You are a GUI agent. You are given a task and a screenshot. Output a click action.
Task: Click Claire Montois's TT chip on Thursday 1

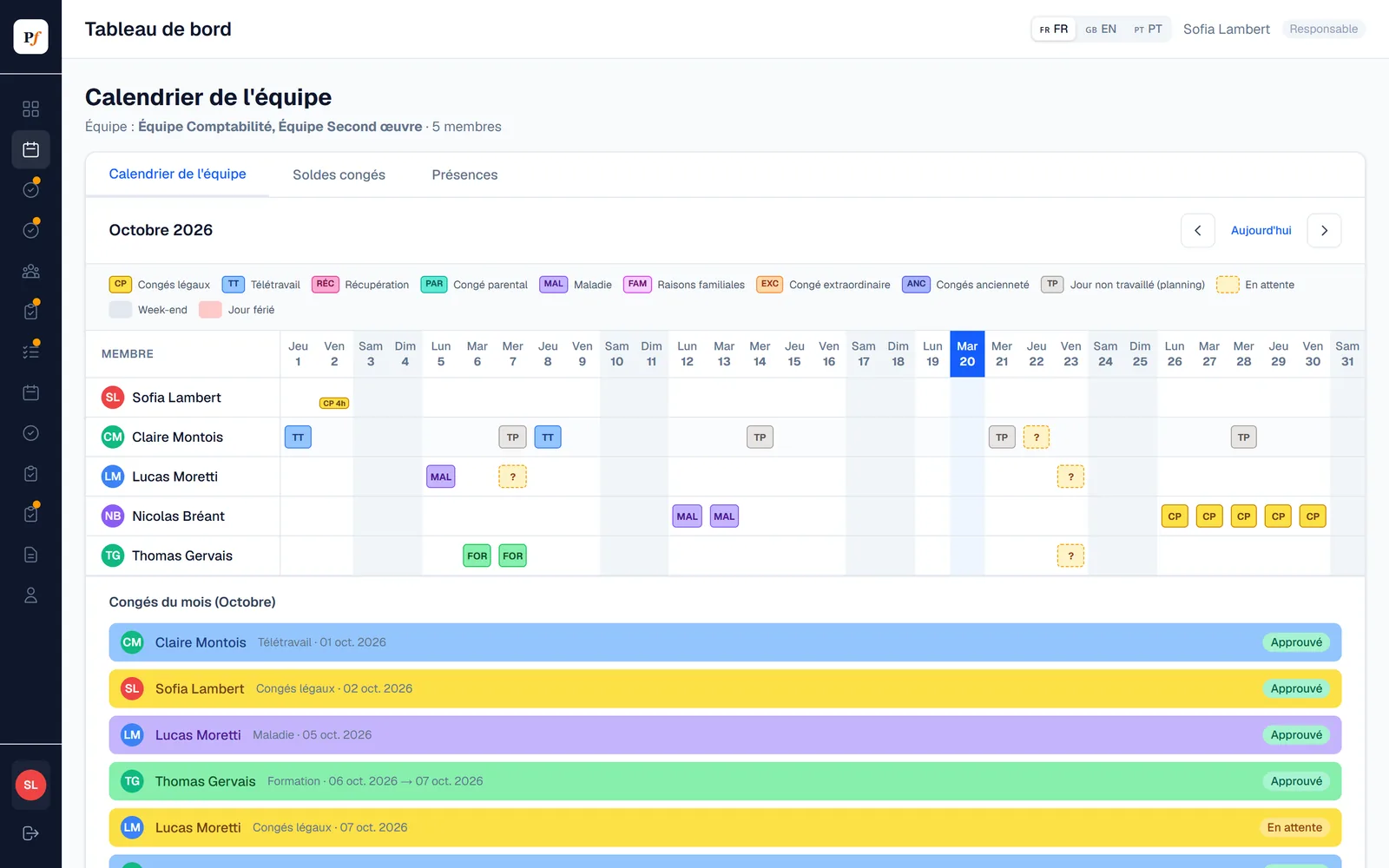tap(298, 437)
